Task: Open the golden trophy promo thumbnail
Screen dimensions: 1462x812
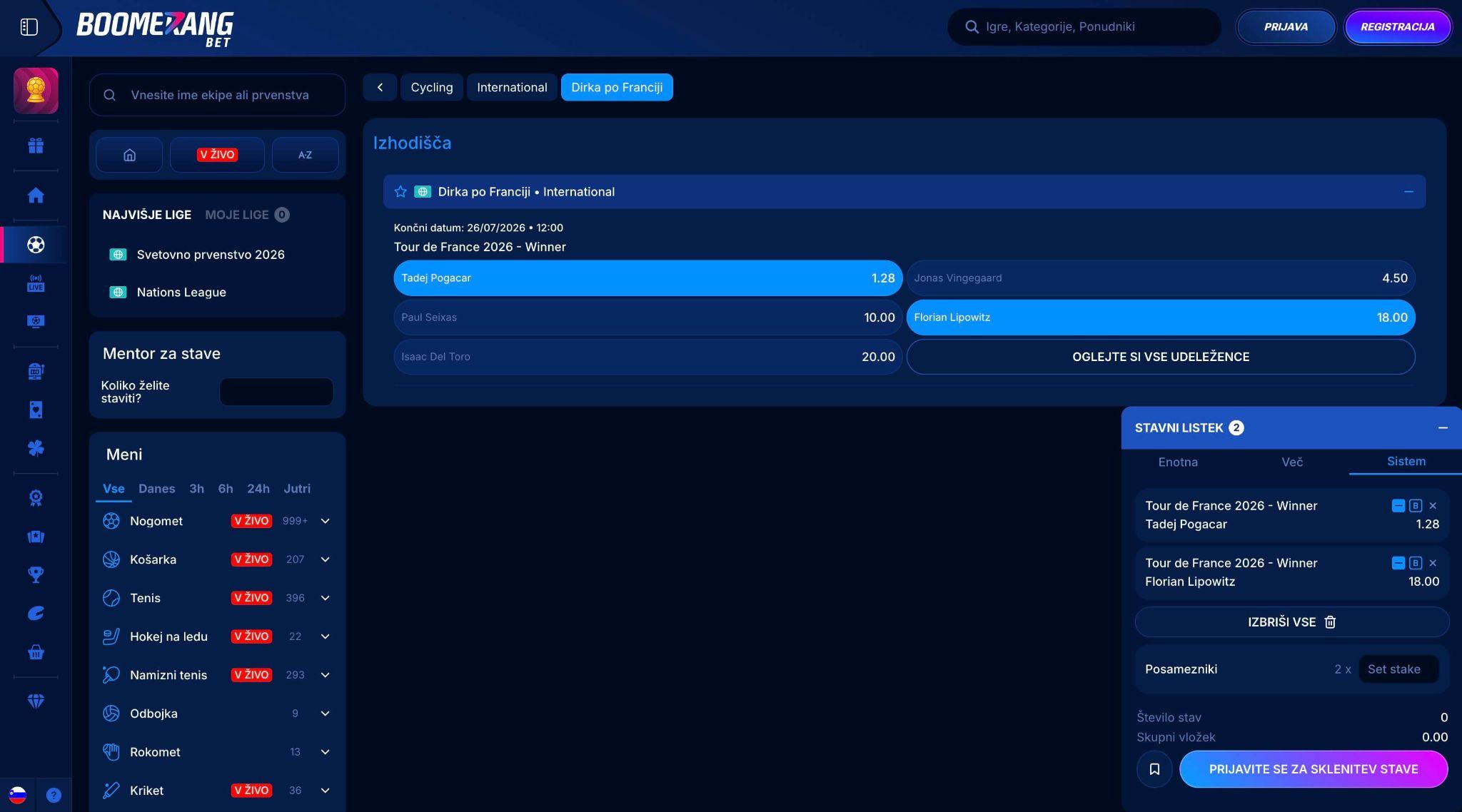Action: [x=36, y=91]
